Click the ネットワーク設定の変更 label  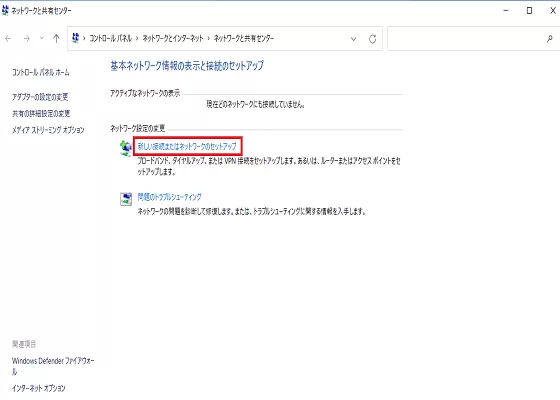(x=138, y=128)
